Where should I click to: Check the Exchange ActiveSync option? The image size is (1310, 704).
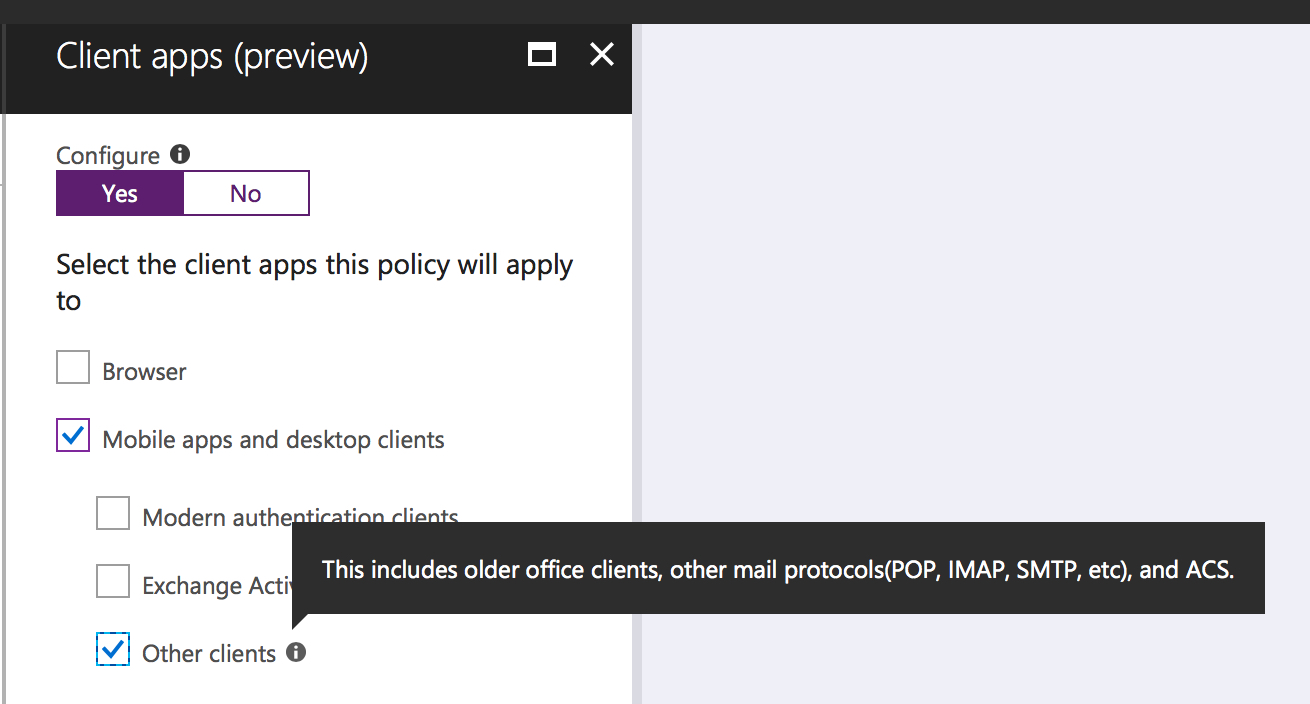[x=112, y=581]
